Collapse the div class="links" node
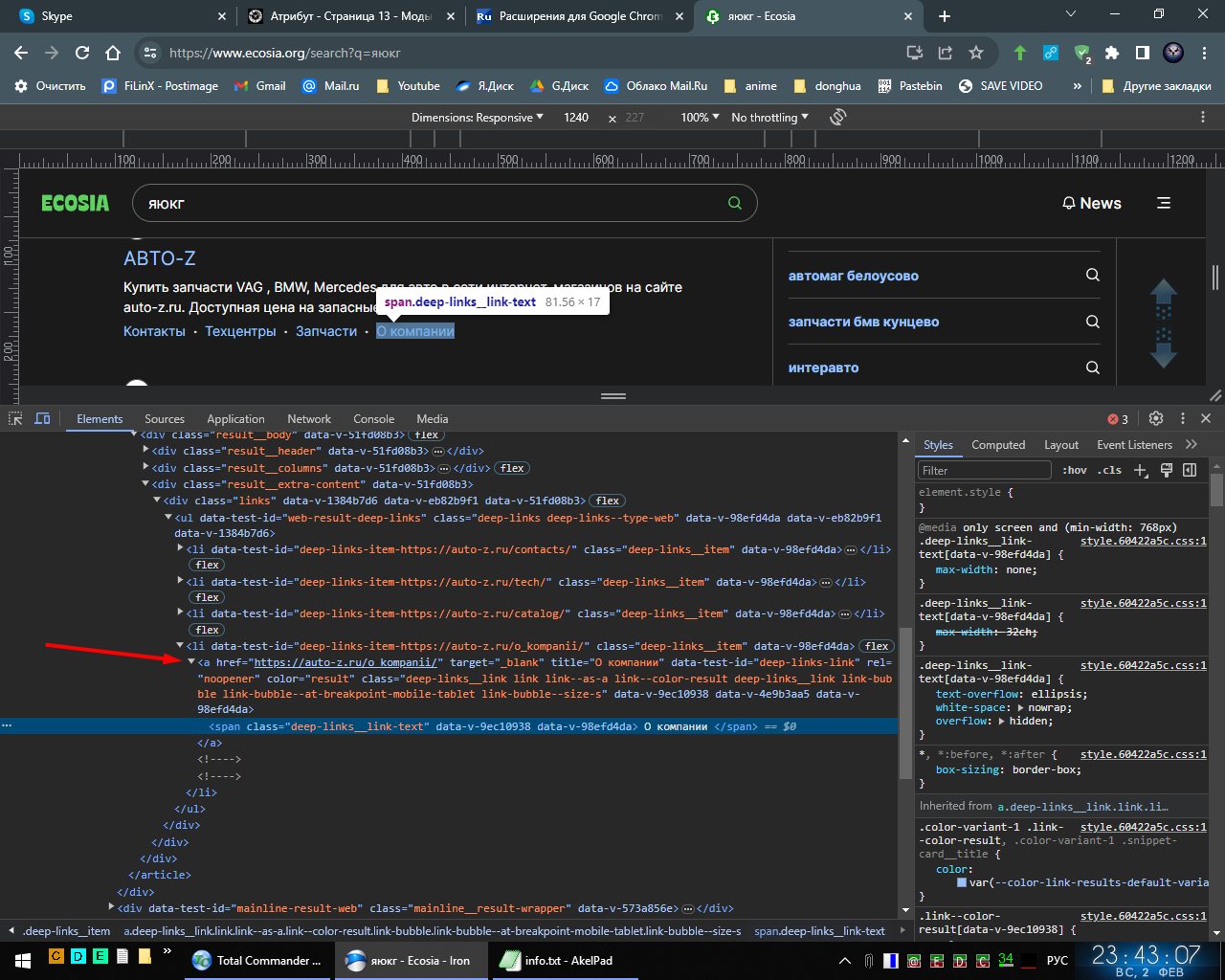Viewport: 1225px width, 980px height. click(x=157, y=501)
